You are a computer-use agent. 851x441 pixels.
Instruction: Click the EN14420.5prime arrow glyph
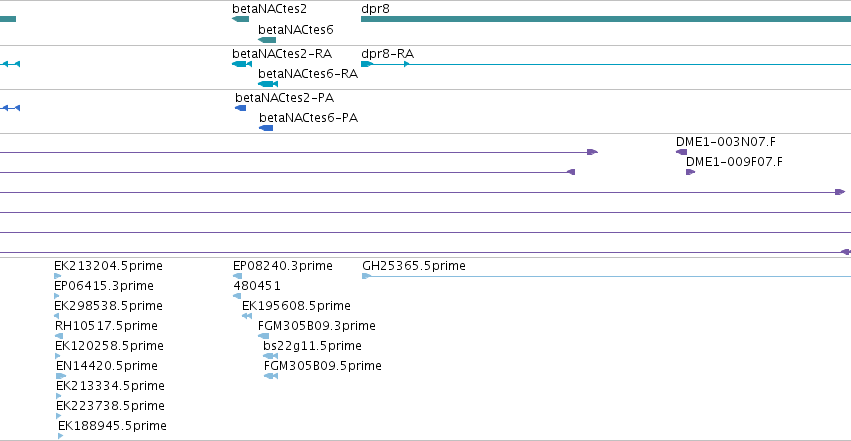coord(61,376)
